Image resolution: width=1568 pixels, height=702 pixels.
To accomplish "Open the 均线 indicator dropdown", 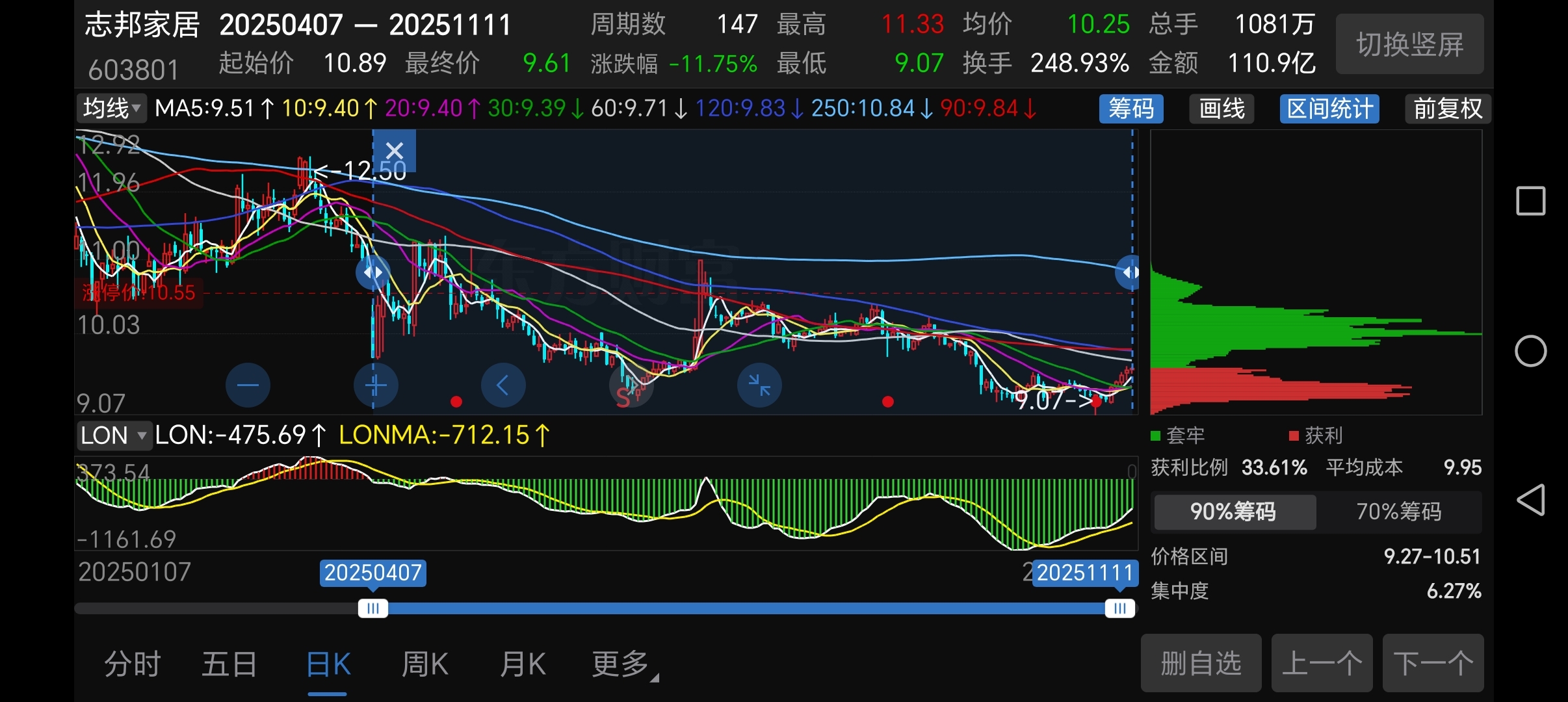I will (x=112, y=109).
